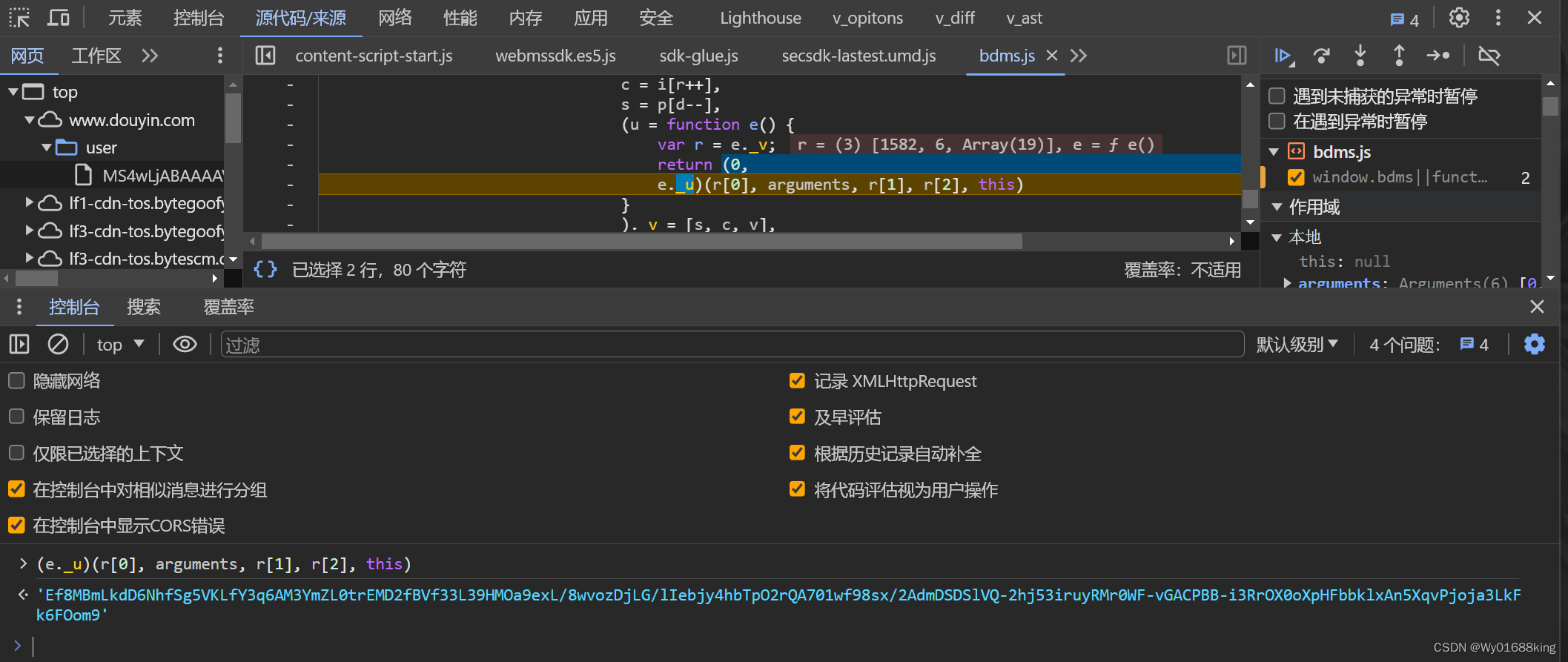Clear the console
1568x662 pixels.
58,344
